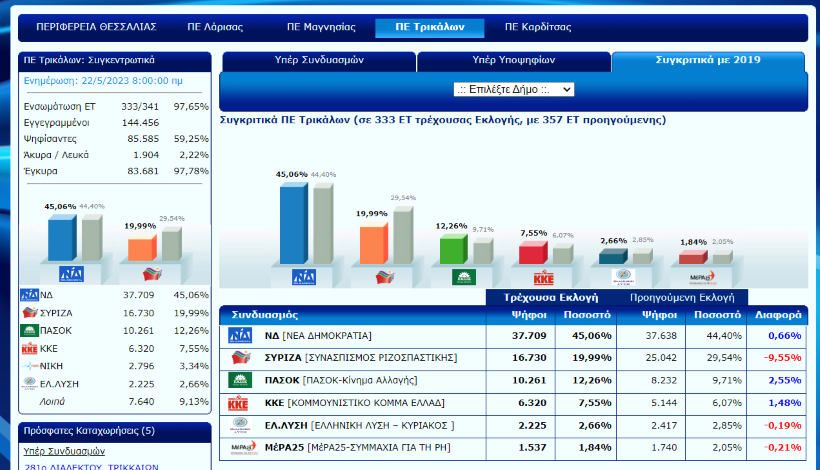Image resolution: width=820 pixels, height=470 pixels.
Task: Open the 'Επιλέξτε Δήμο' municipality dropdown
Action: 514,89
